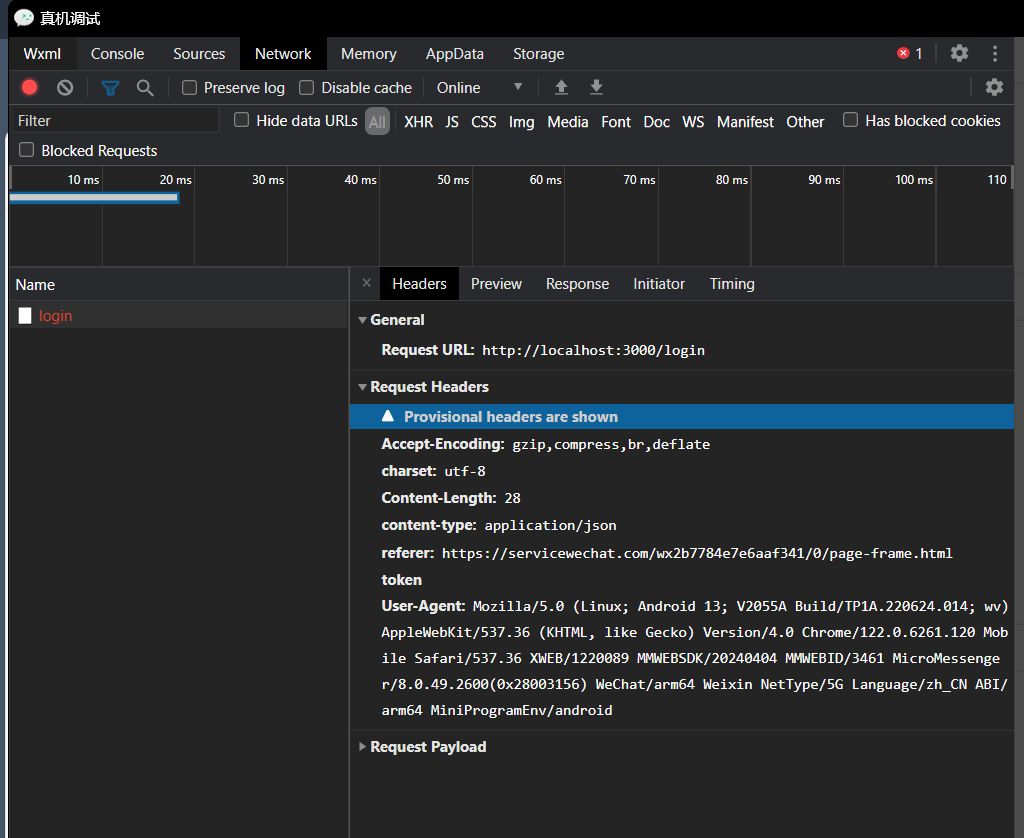Image resolution: width=1024 pixels, height=838 pixels.
Task: Open the Initiator detail tab
Action: [x=659, y=283]
